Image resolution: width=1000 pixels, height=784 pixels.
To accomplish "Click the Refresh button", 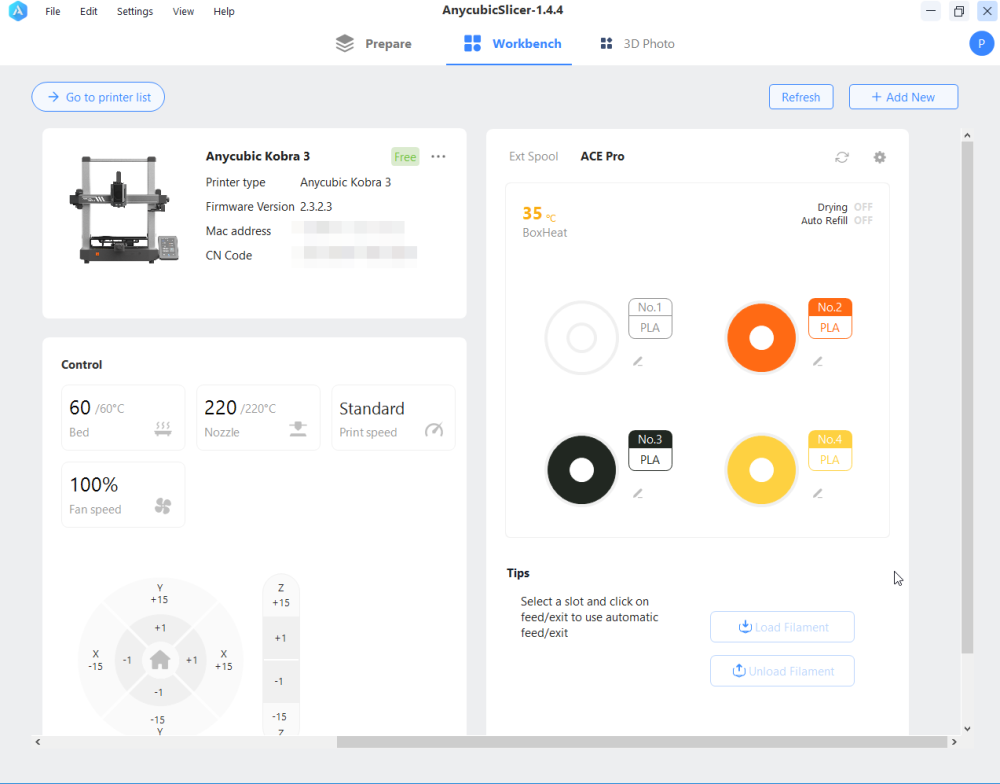I will click(801, 97).
